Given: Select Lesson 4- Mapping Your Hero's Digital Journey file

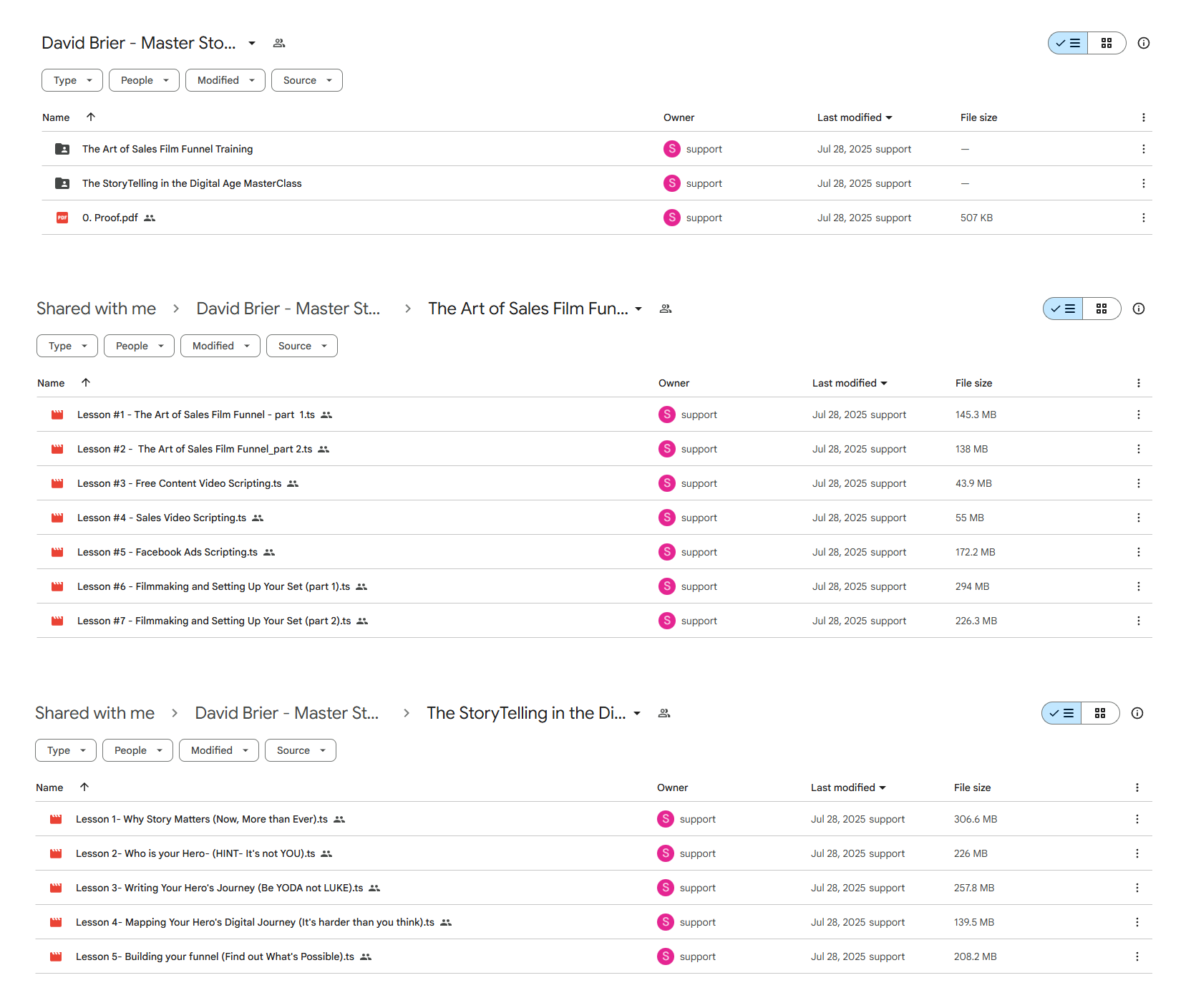Looking at the screenshot, I should tap(594, 922).
